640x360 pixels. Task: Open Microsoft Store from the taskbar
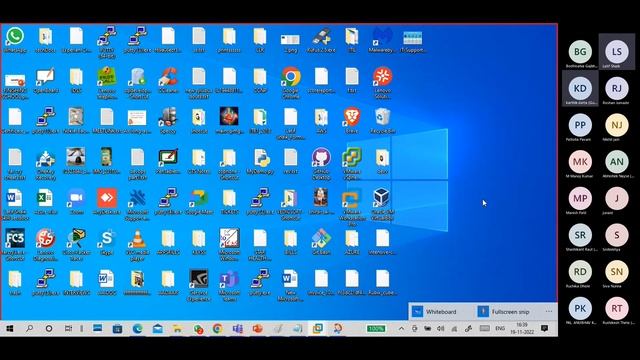coord(117,329)
